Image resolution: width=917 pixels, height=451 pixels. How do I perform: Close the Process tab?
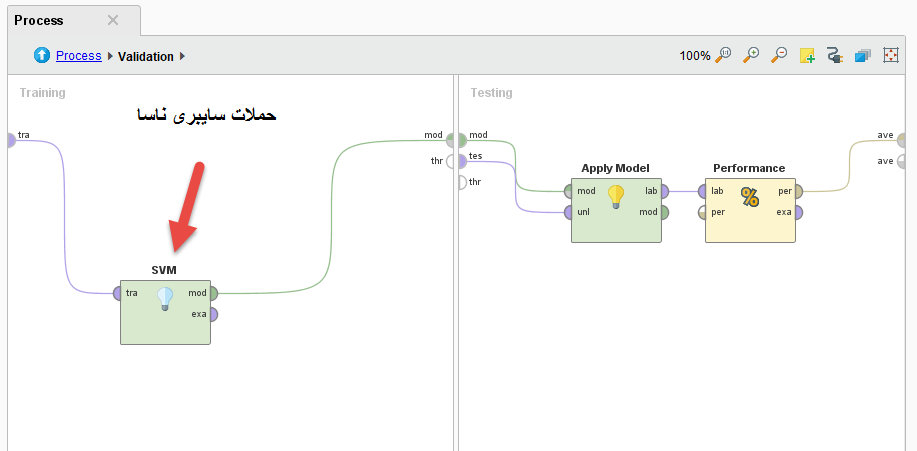[113, 20]
